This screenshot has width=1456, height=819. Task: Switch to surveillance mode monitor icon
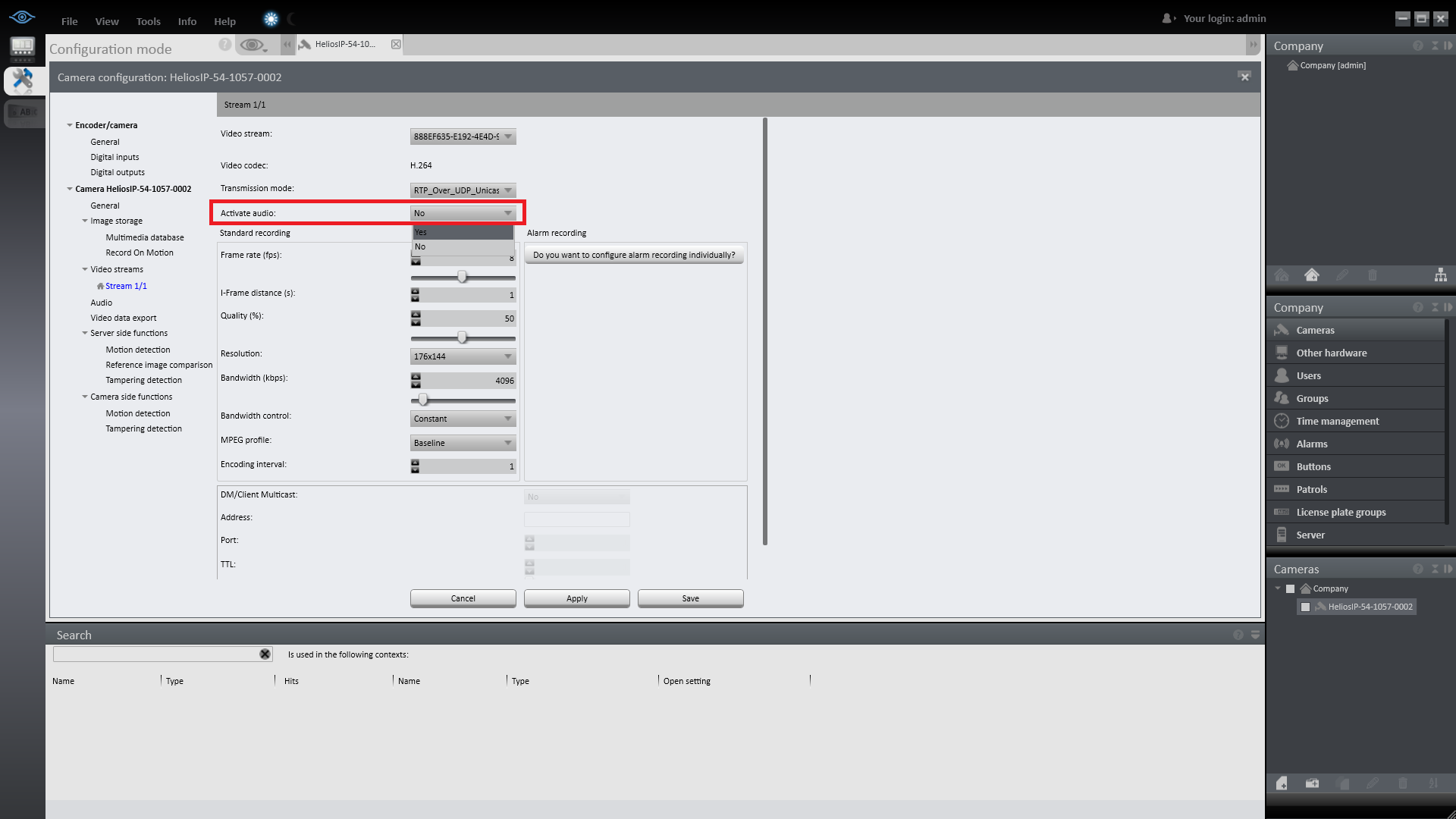[x=22, y=49]
